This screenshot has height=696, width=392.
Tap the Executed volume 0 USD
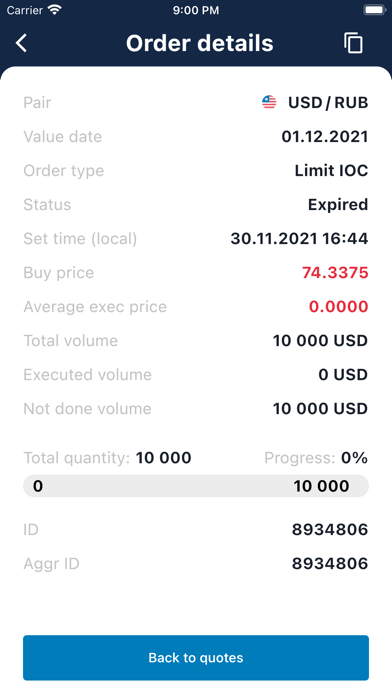(343, 375)
